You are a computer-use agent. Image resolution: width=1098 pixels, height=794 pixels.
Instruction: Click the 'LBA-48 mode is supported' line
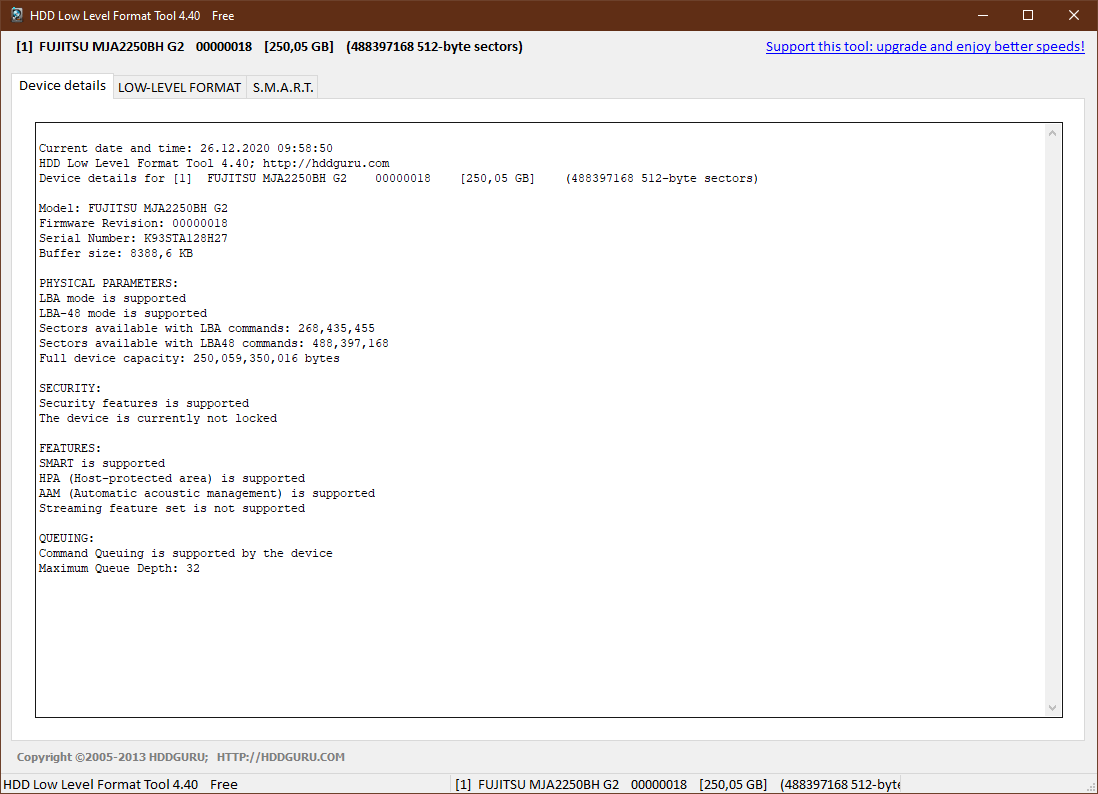coord(123,314)
